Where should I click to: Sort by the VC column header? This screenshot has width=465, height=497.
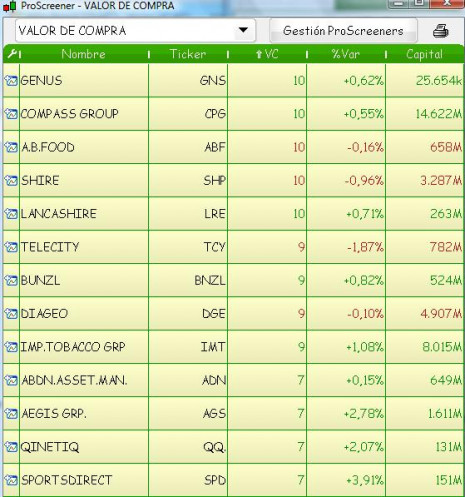pos(267,54)
